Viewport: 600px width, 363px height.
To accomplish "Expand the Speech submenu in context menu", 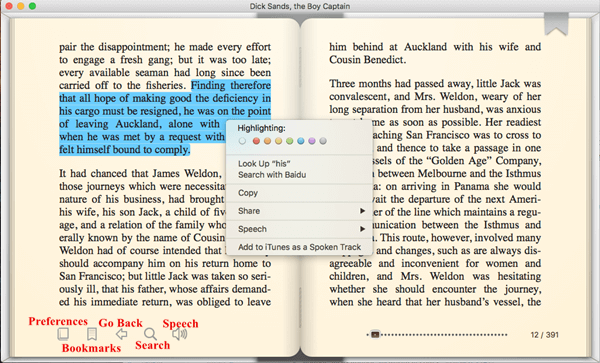I will tap(299, 229).
